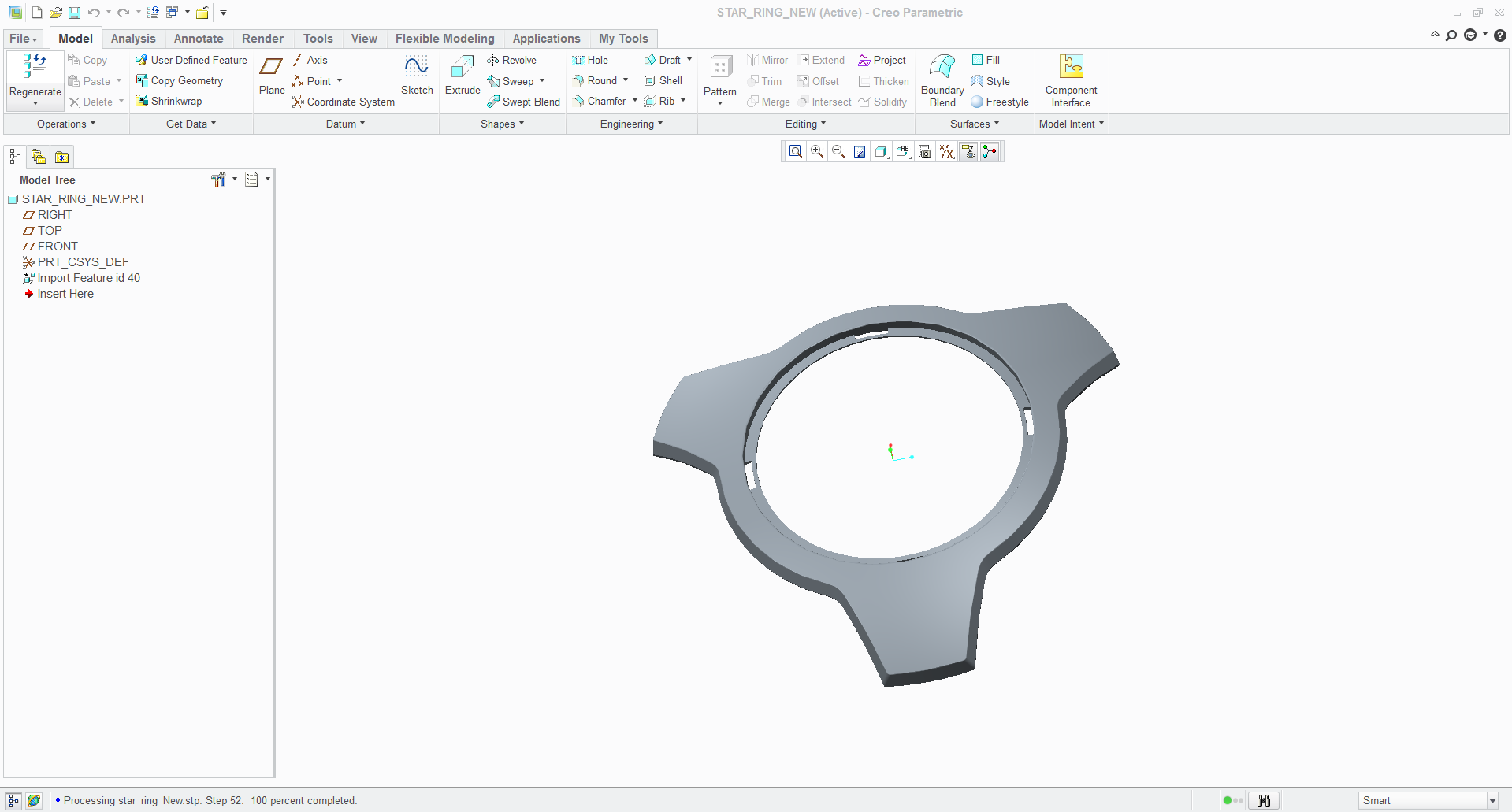Open the Smart selection filter dropdown
This screenshot has height=812, width=1512.
pos(1492,801)
